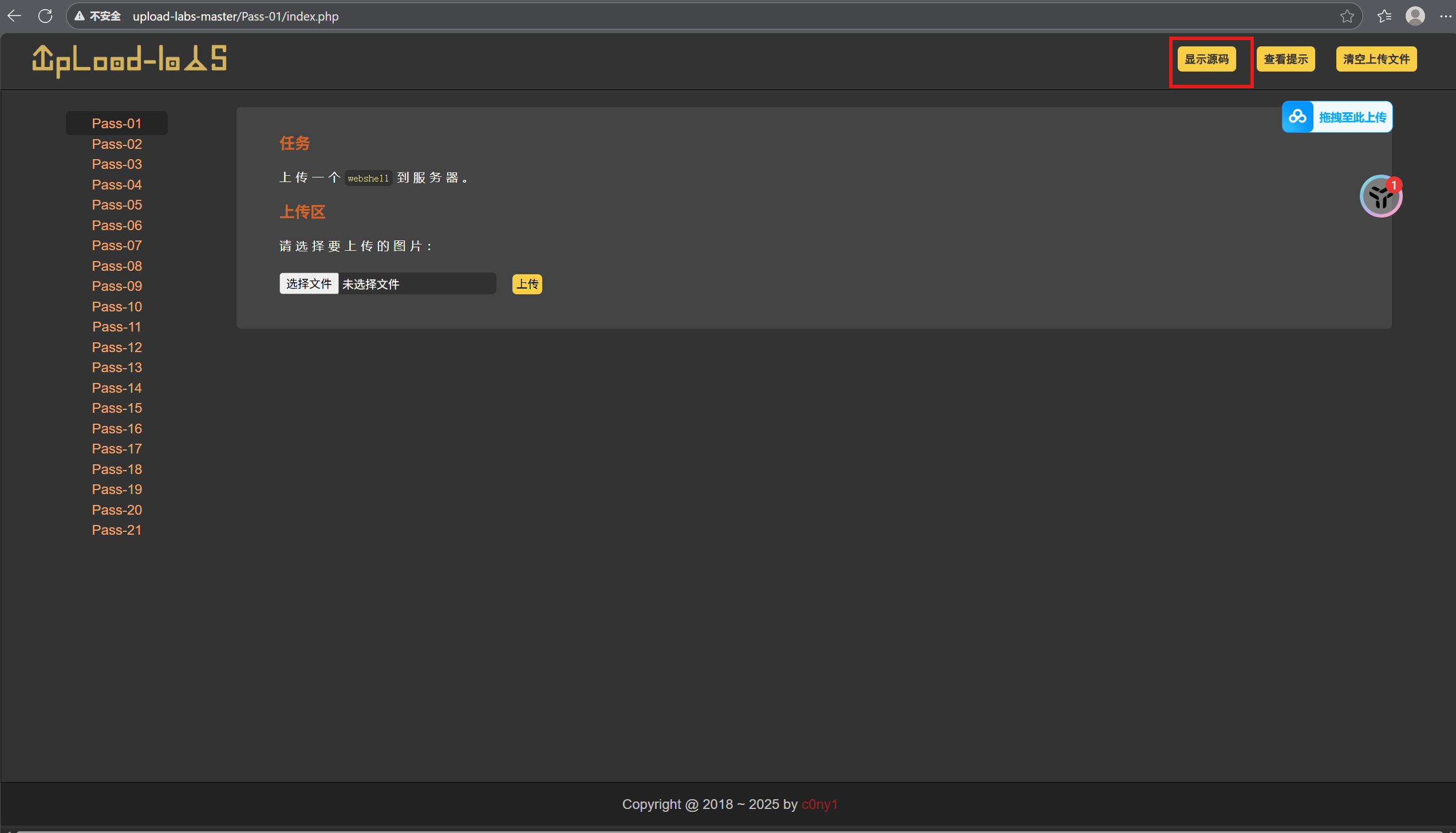This screenshot has width=1456, height=833.
Task: Click the 清空上传文件 button
Action: tap(1376, 59)
